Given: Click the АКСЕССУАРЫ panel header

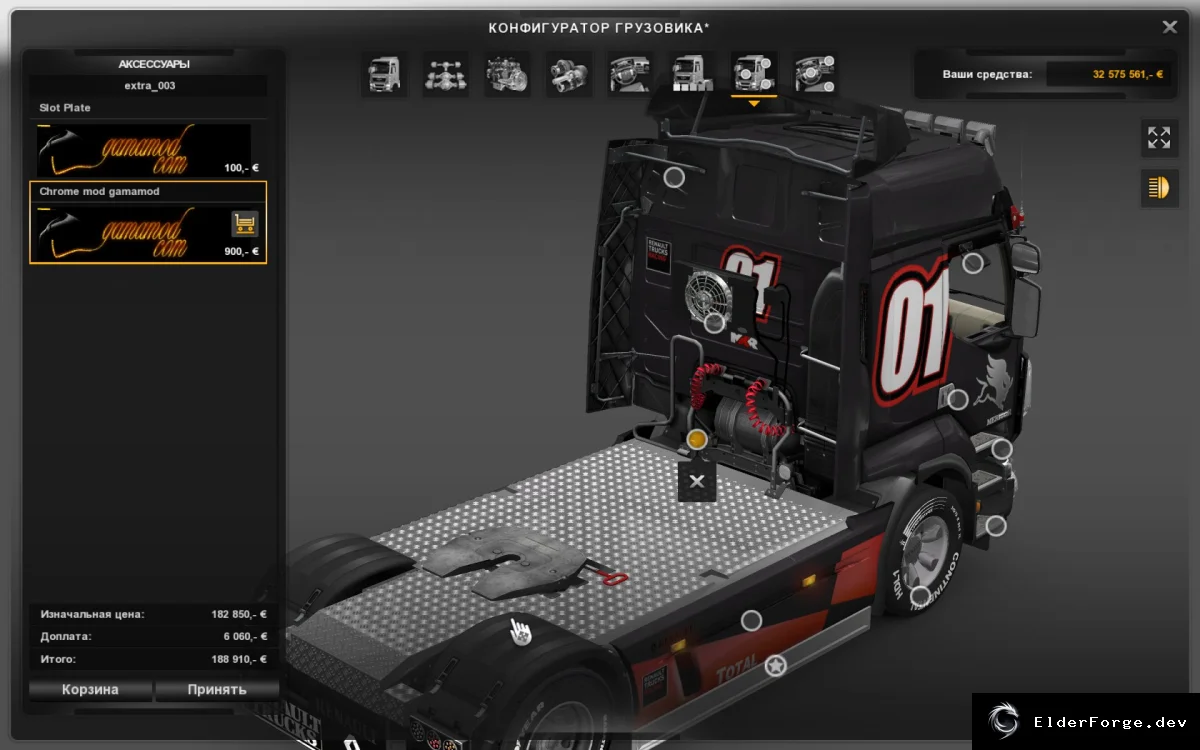Looking at the screenshot, I should tap(154, 64).
